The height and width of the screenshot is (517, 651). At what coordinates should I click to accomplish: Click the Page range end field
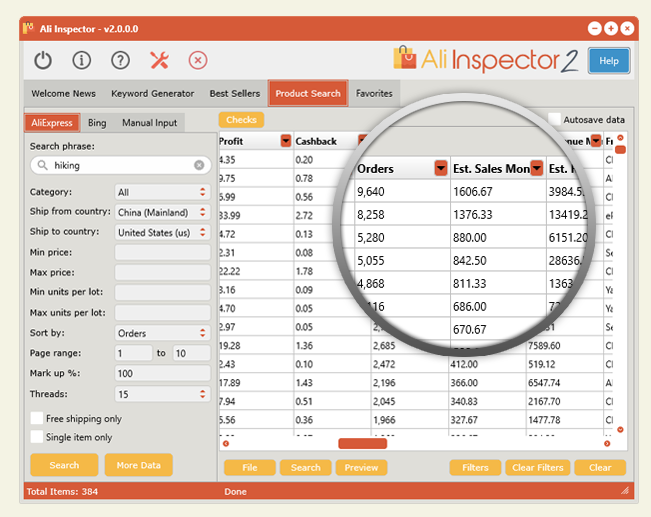(x=191, y=353)
